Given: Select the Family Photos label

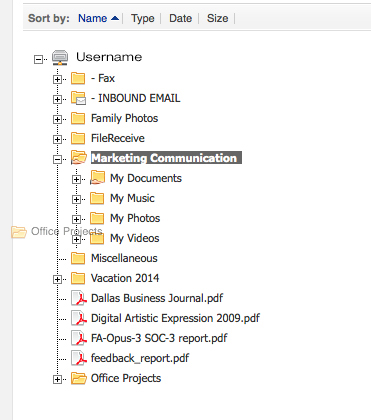Looking at the screenshot, I should click(x=124, y=119).
